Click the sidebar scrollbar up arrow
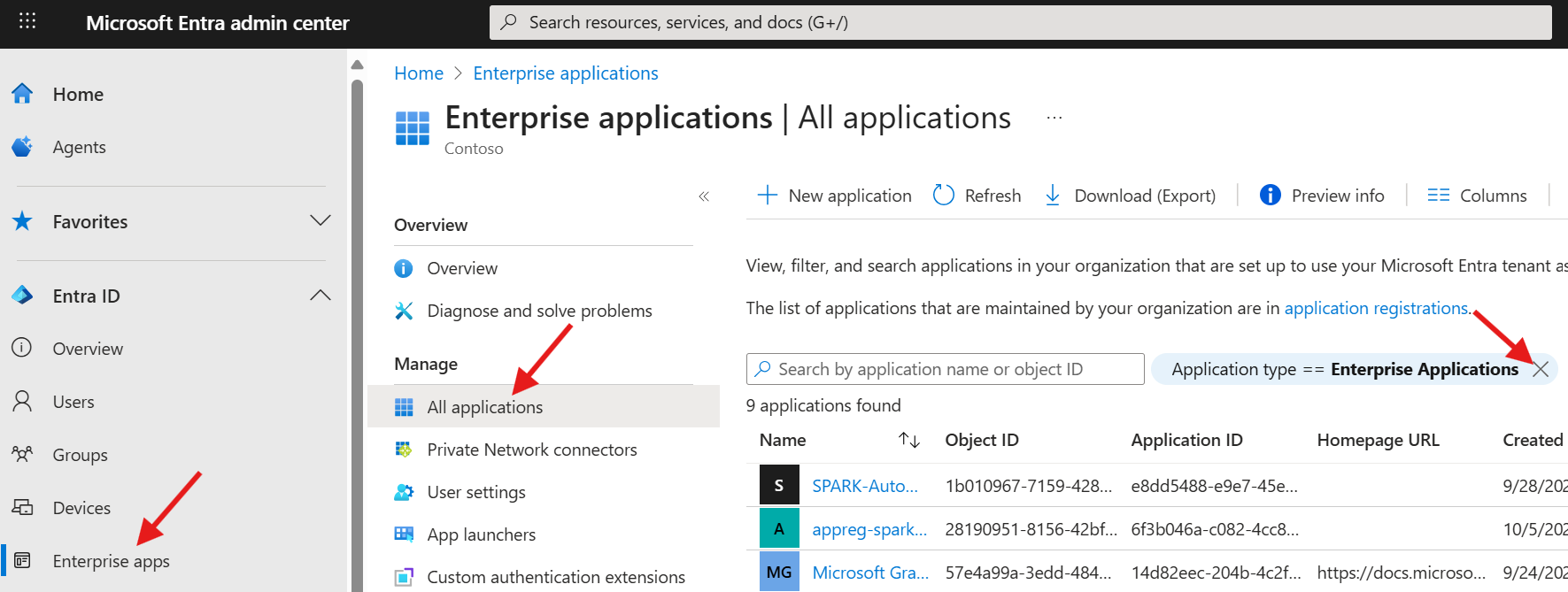 tap(357, 65)
